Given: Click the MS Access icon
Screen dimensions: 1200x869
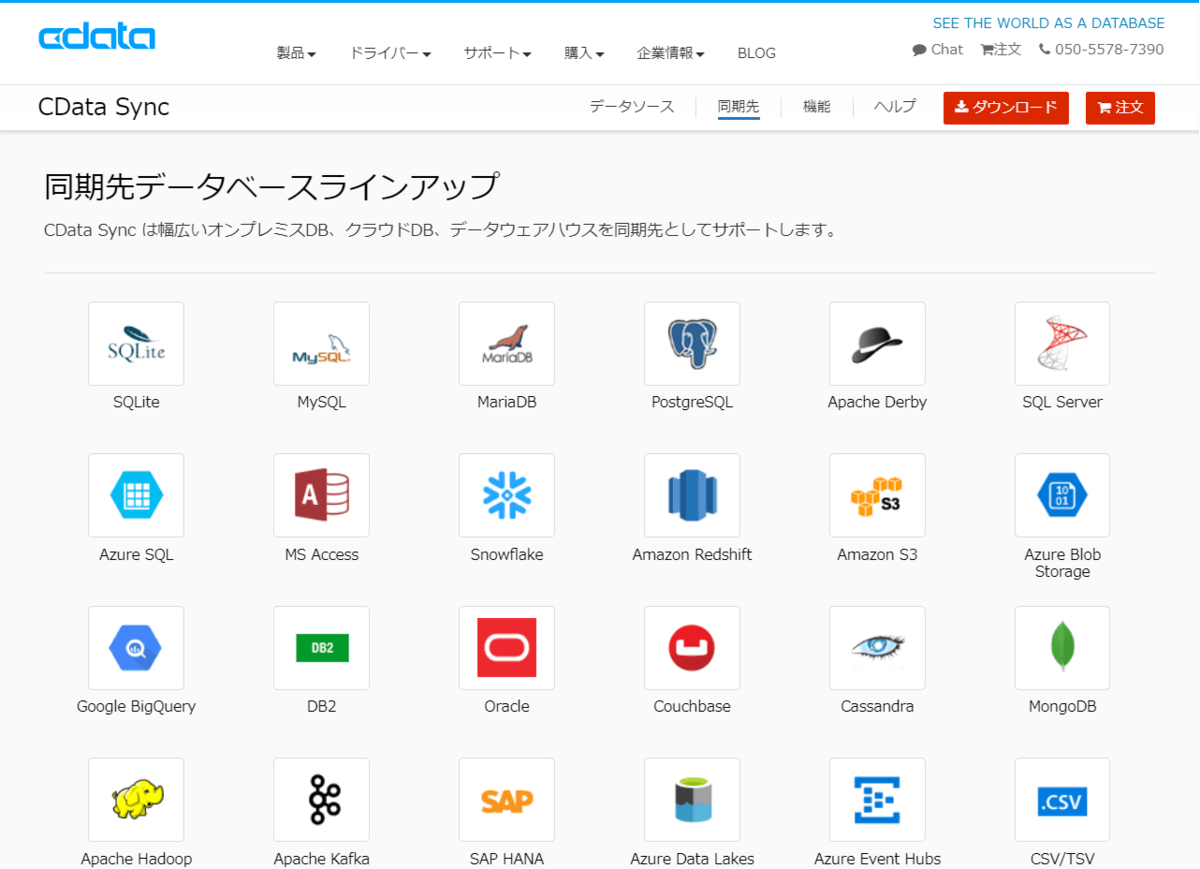Looking at the screenshot, I should point(321,495).
